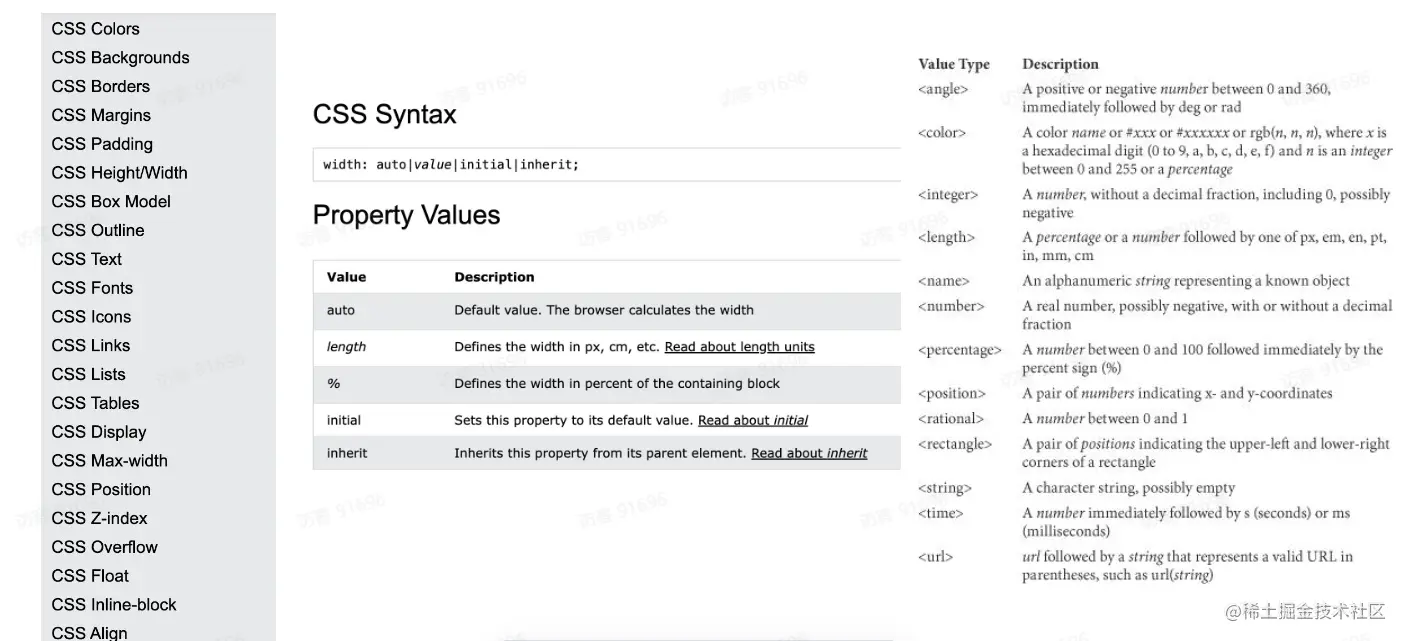Click the '<color>' value type

(942, 132)
